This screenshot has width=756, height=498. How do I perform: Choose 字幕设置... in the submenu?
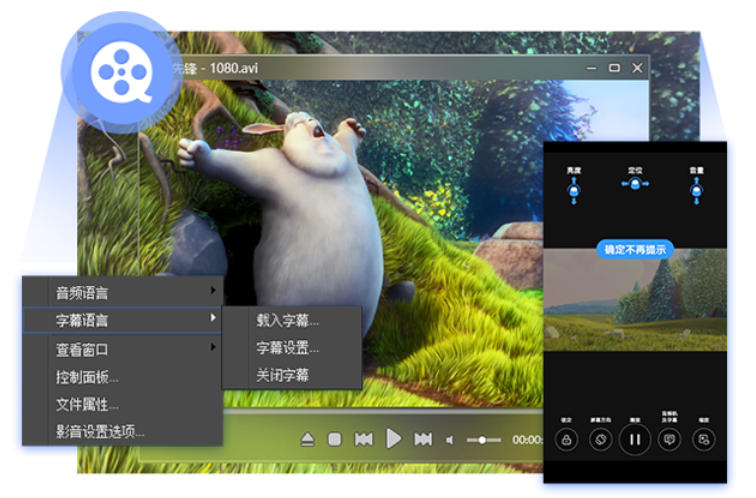[287, 348]
